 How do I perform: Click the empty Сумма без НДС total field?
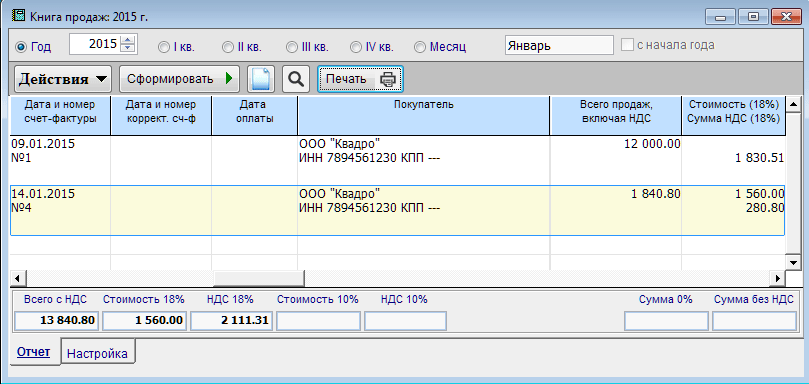(754, 321)
